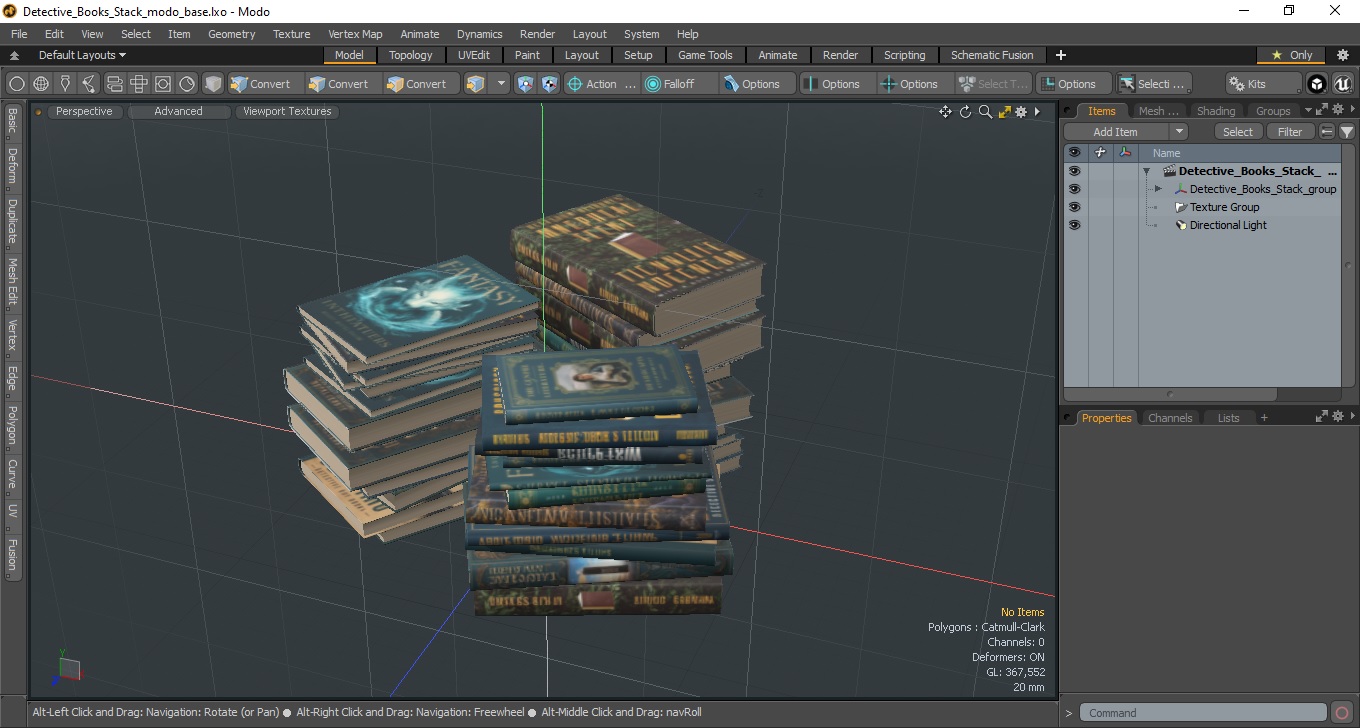
Task: Open the Channels tab
Action: coord(1170,418)
